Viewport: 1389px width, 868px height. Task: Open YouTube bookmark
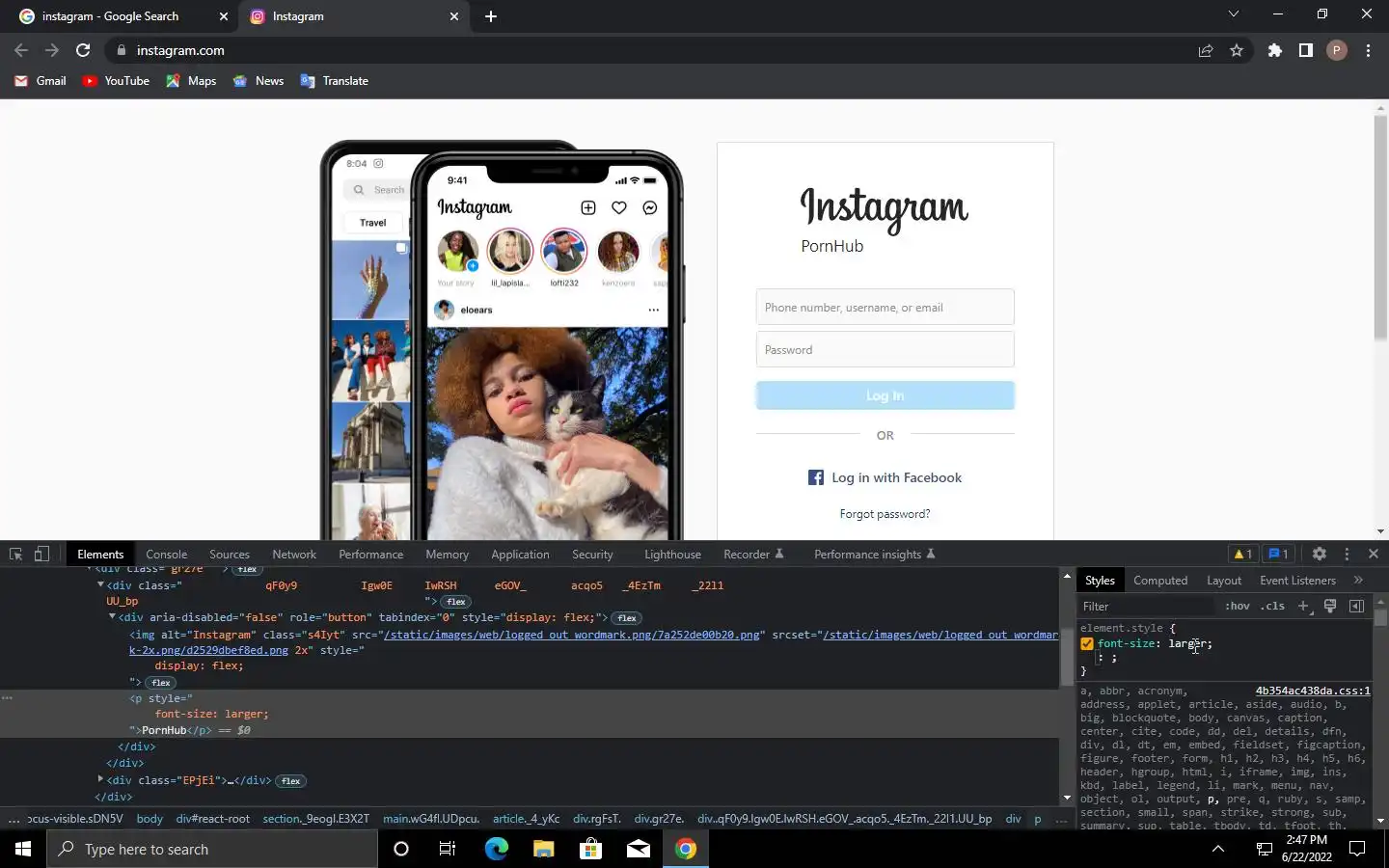(x=116, y=81)
